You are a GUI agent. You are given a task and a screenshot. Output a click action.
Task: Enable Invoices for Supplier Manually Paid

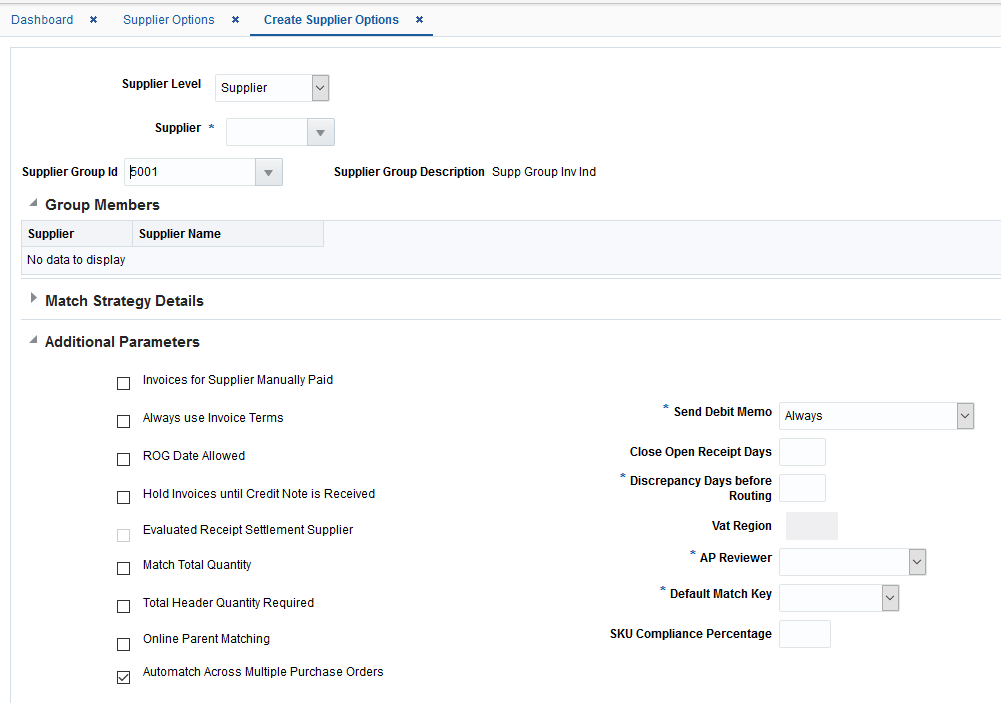click(123, 383)
